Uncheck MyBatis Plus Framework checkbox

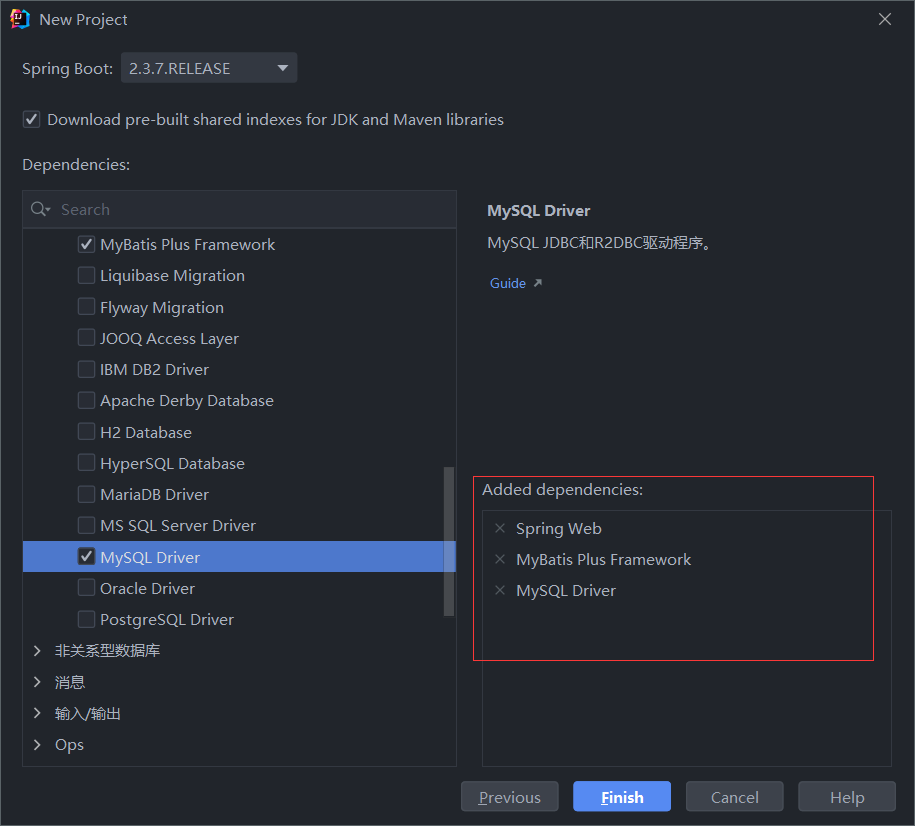tap(86, 244)
